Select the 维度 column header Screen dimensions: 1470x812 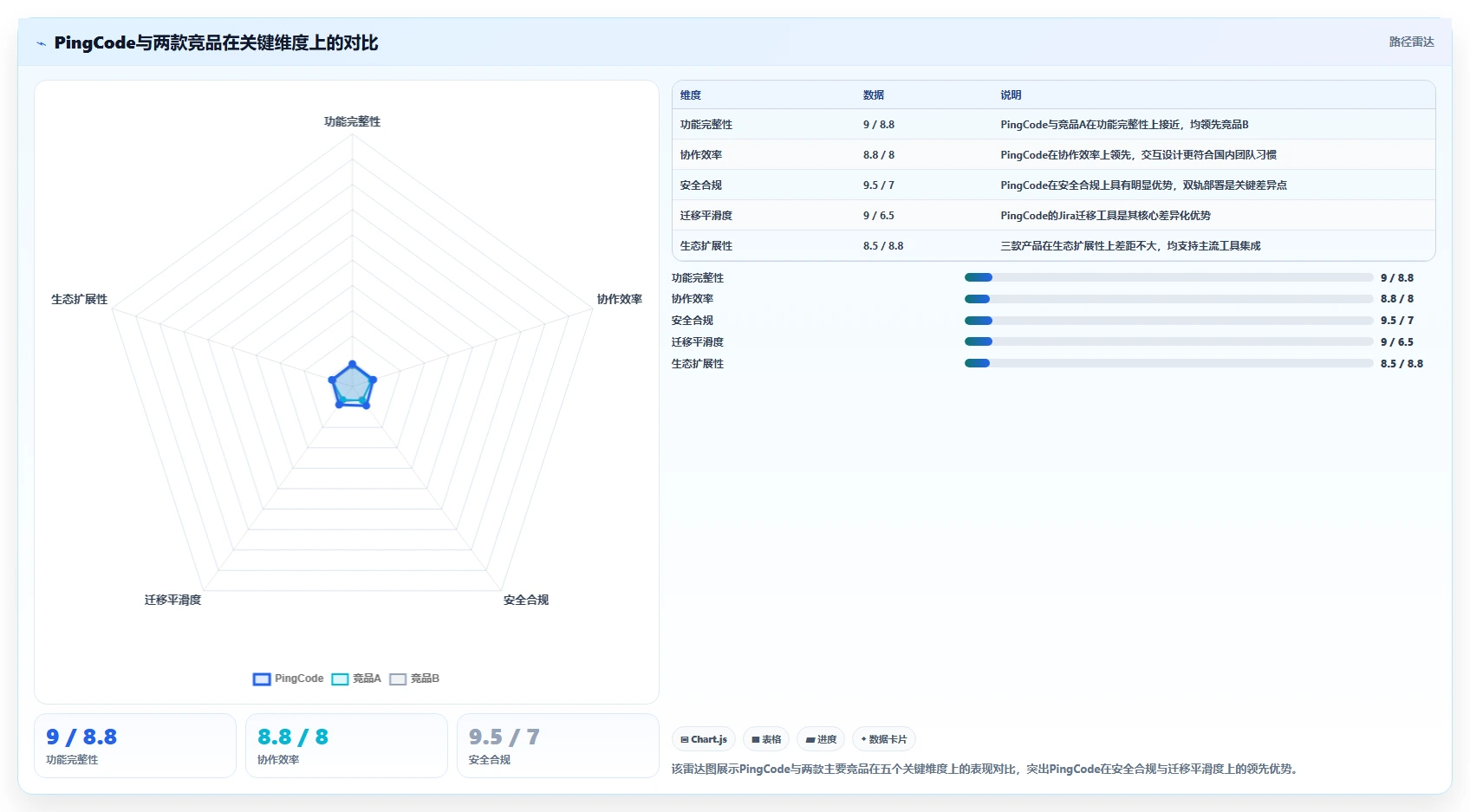point(691,95)
